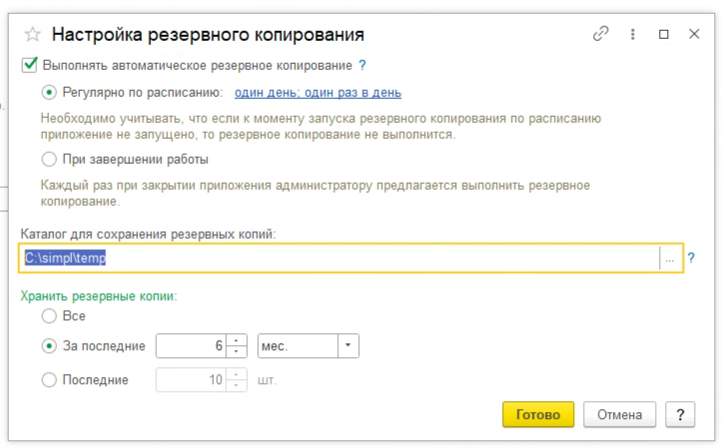Browse for folder using ellipsis button

[670, 258]
